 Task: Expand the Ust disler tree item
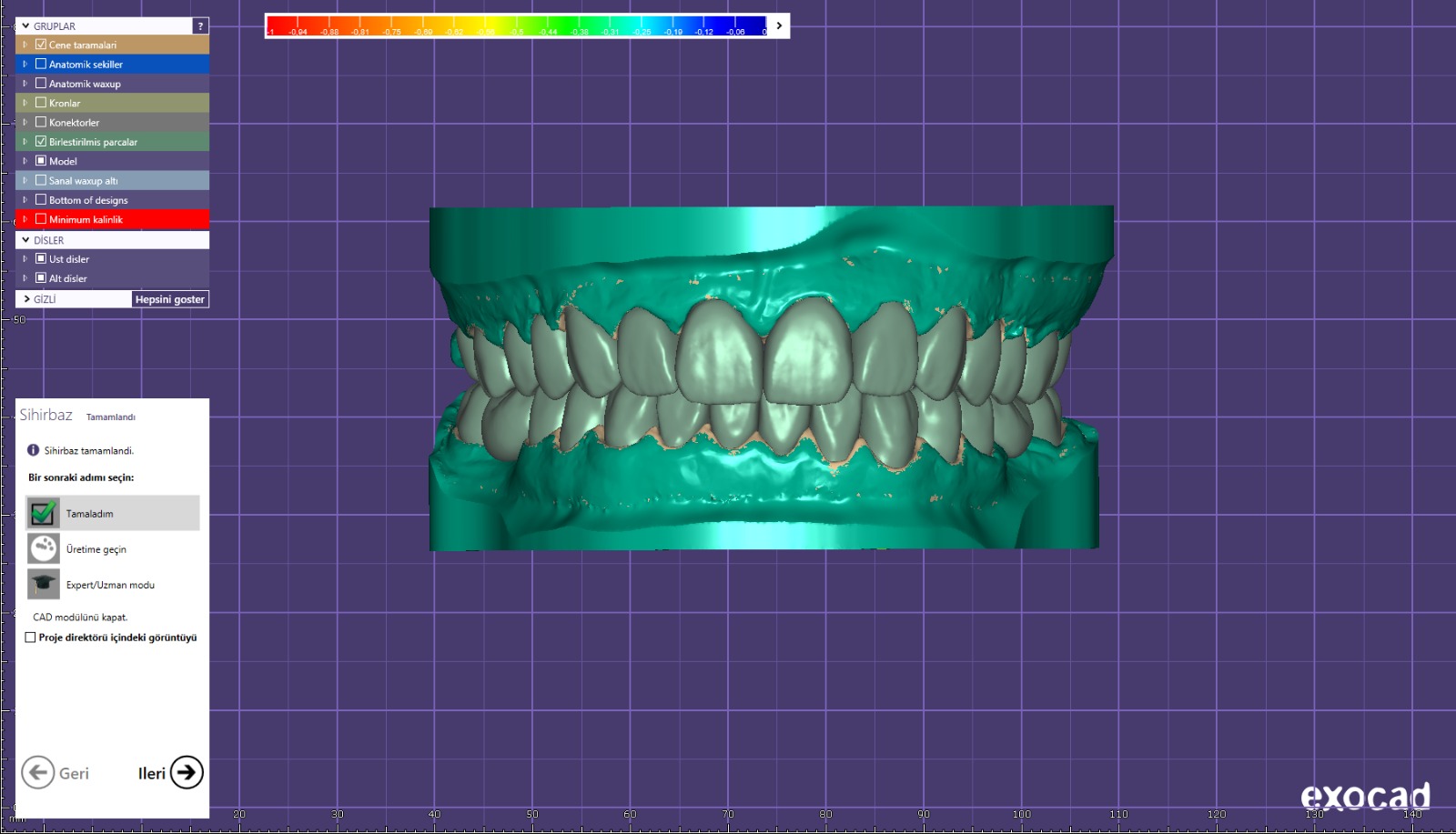25,259
